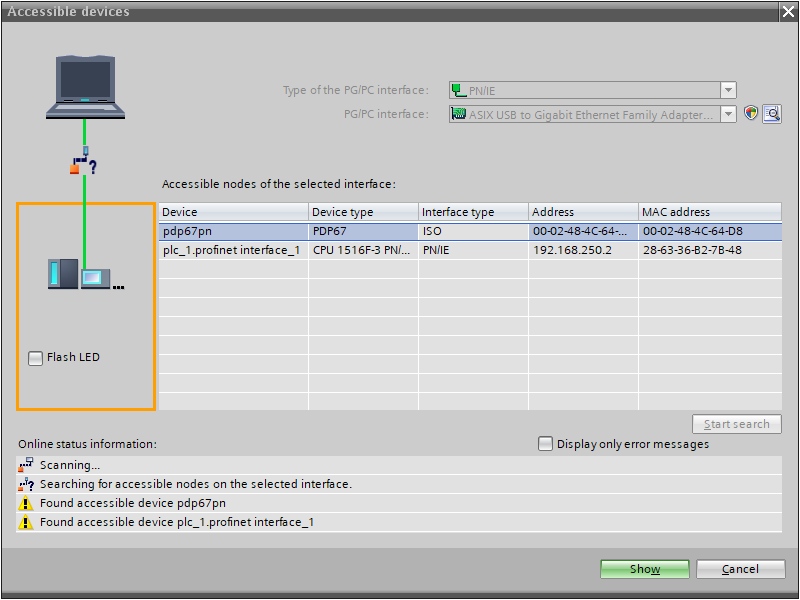Click the shield icon beside PG/PC interface
800x600 pixels.
click(x=751, y=113)
